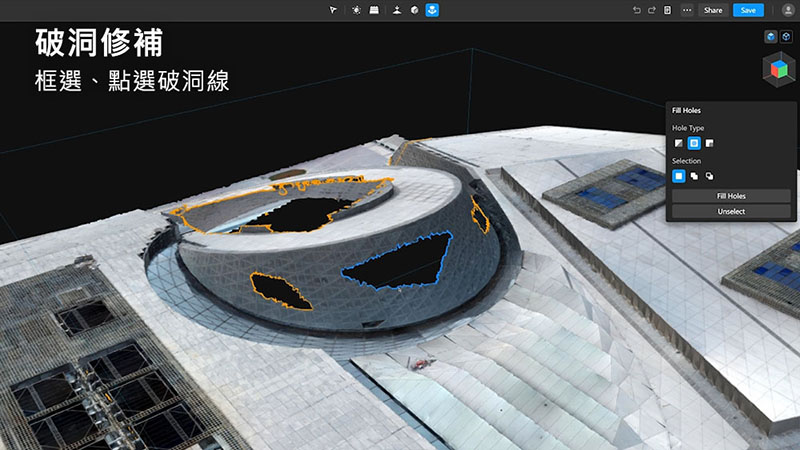Undo the last action
The image size is (800, 450).
pos(637,10)
